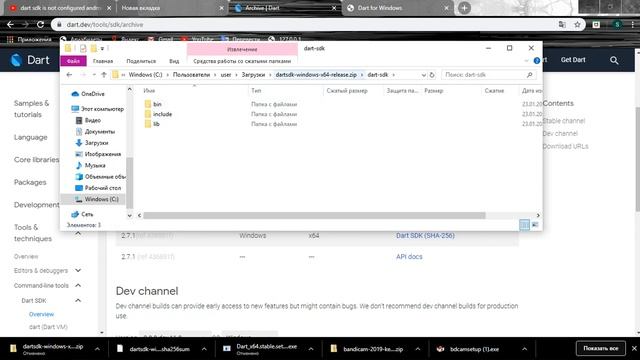
Task: Open Средства работы со сжатыми папками tab
Action: coord(242,61)
